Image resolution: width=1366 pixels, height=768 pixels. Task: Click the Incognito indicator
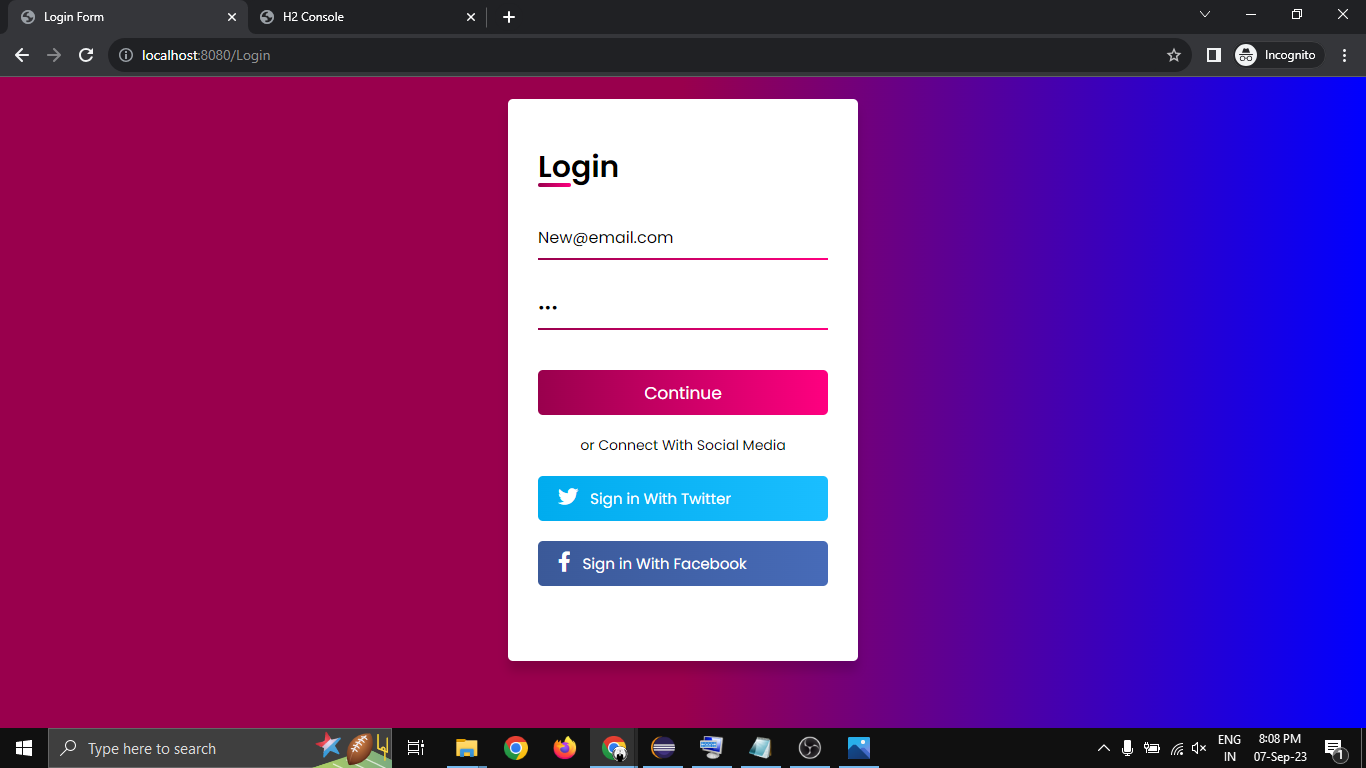(x=1279, y=55)
